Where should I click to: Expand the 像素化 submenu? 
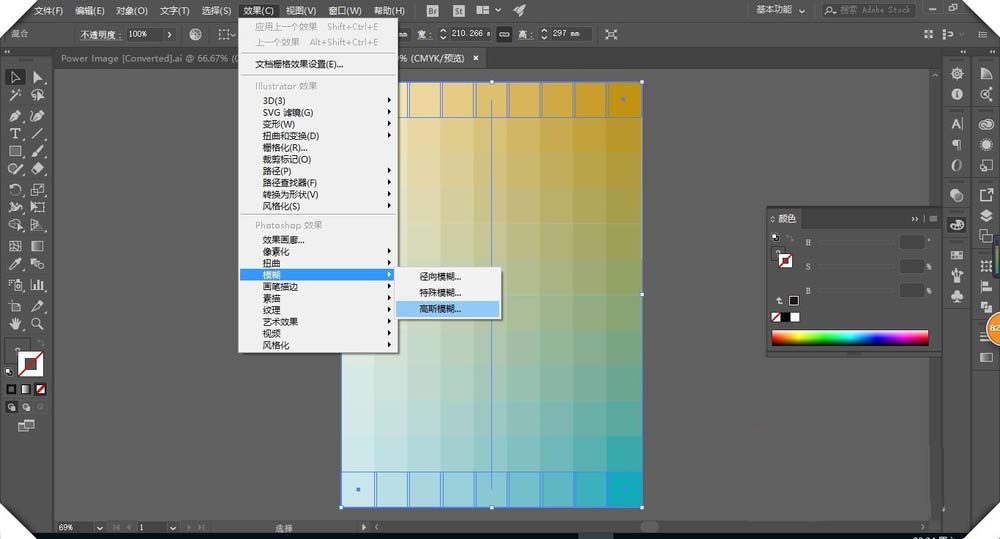click(x=318, y=251)
